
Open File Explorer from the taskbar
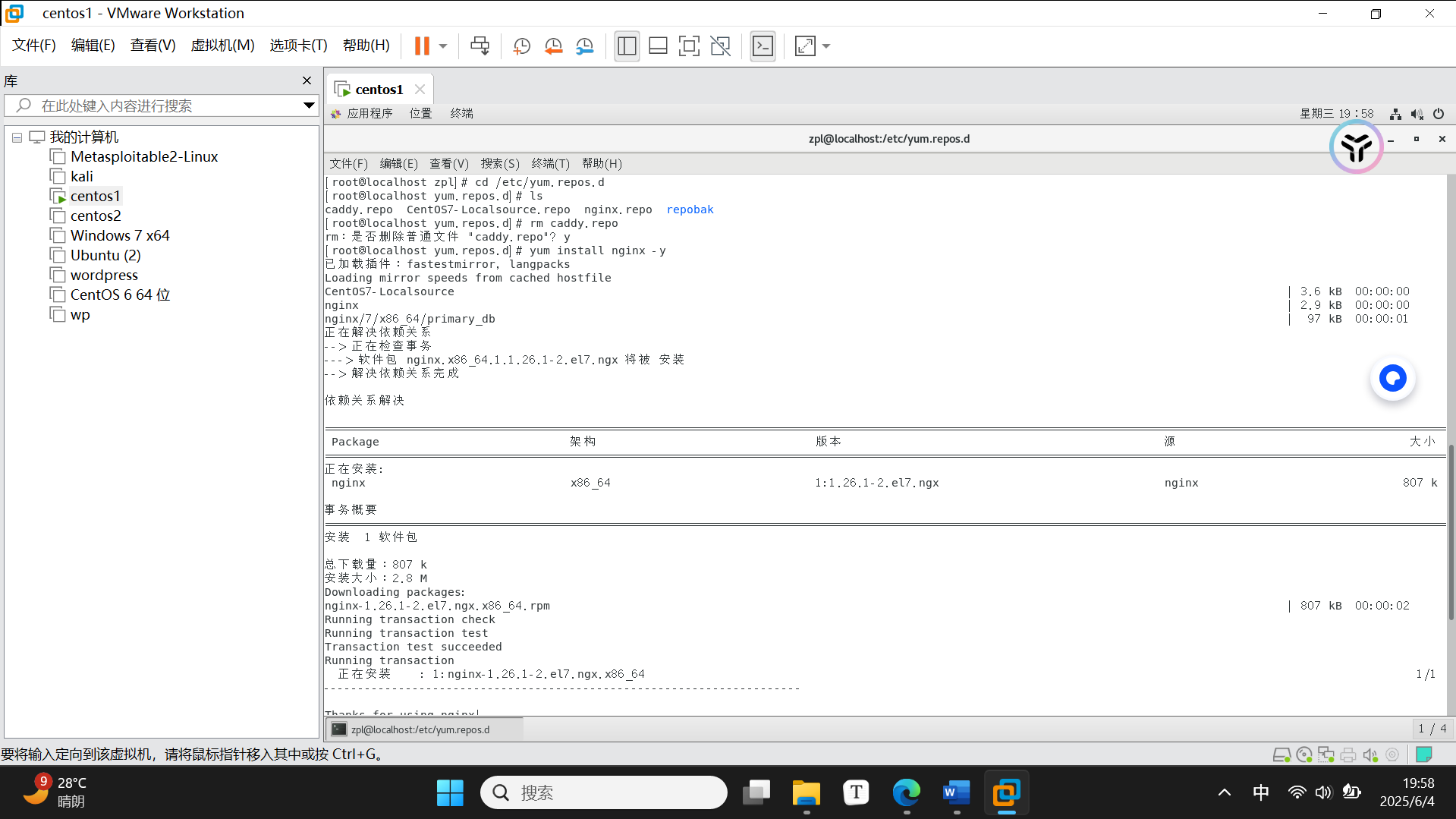coord(806,792)
